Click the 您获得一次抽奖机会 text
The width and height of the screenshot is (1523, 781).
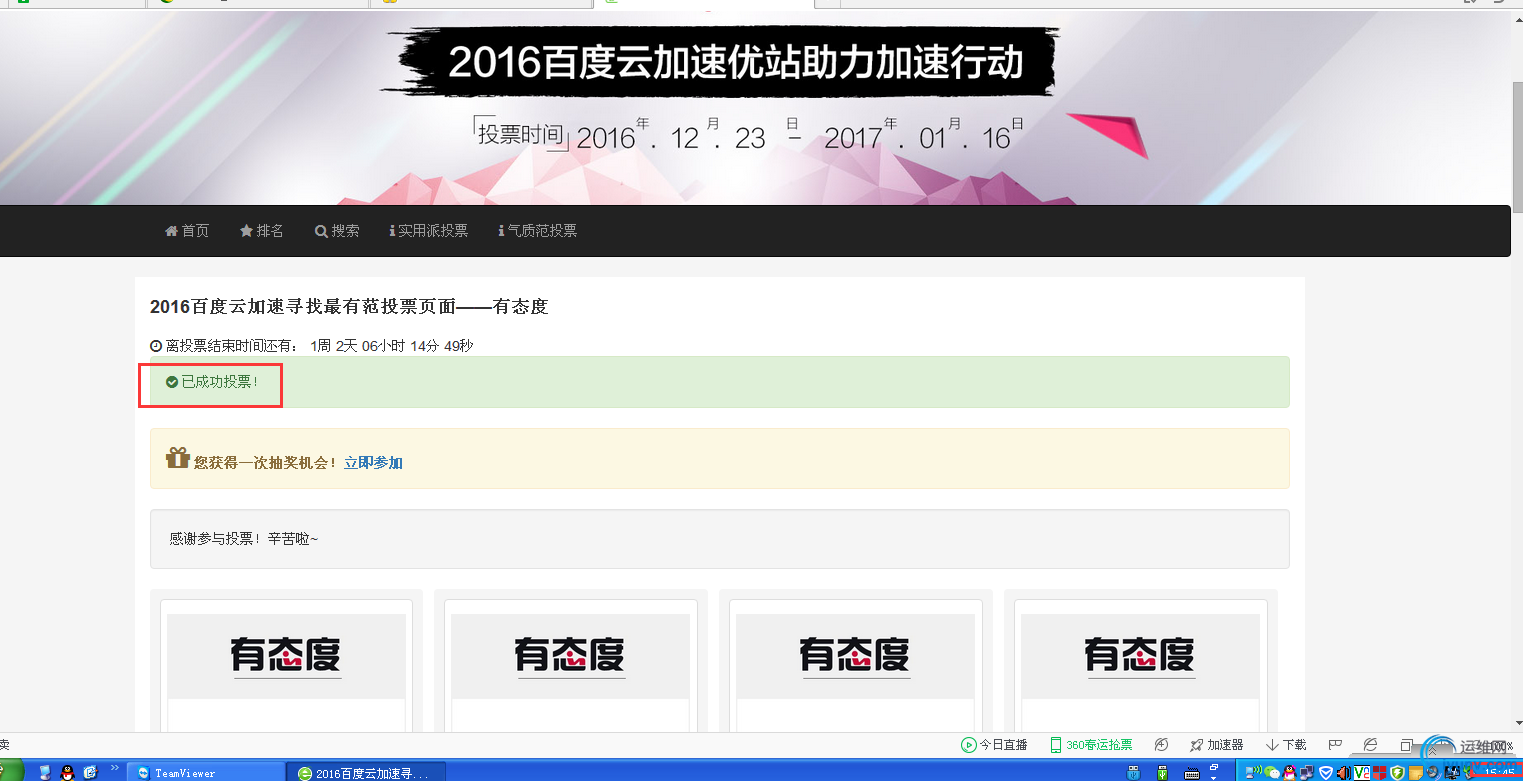point(265,463)
